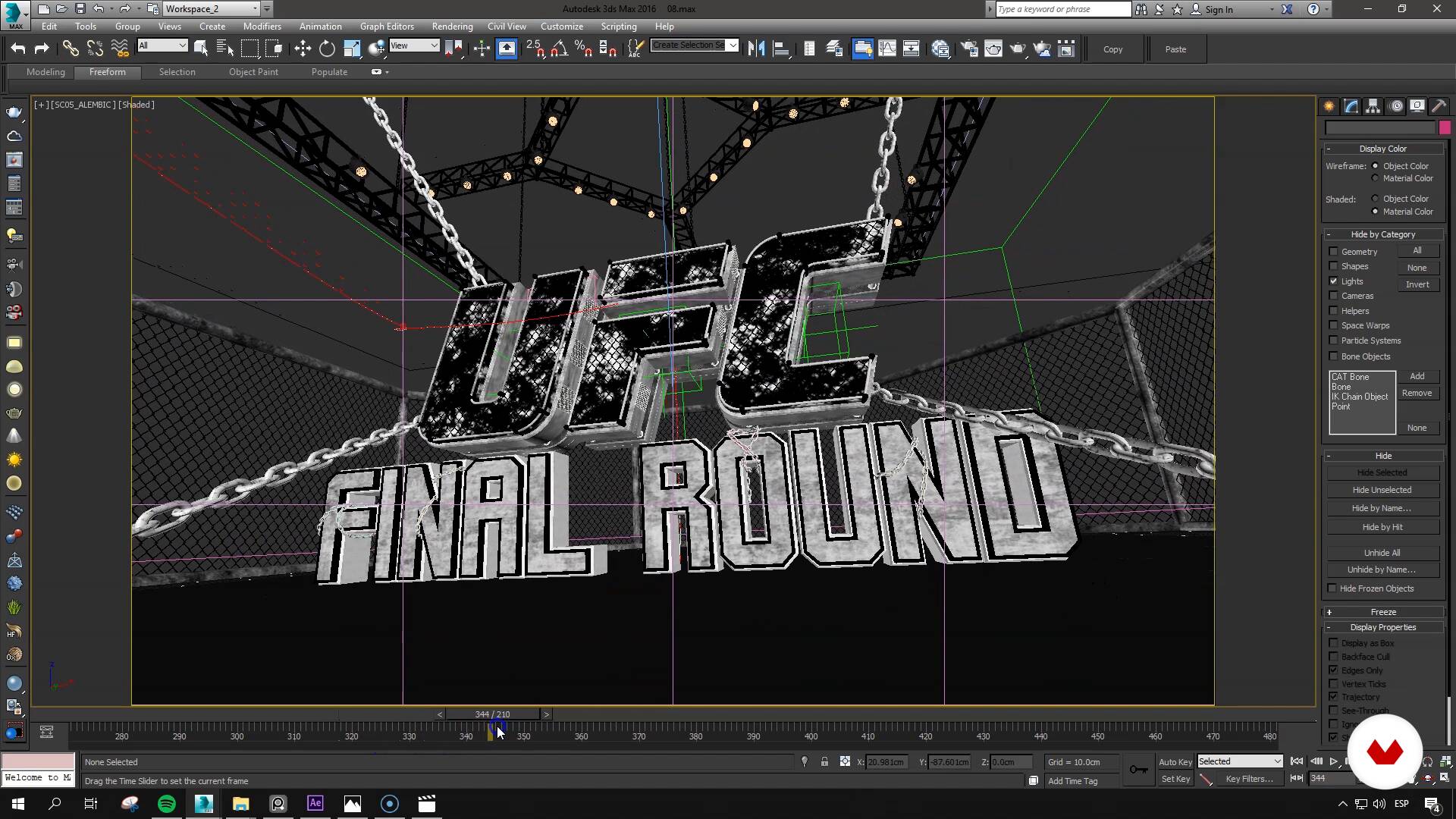Open the Graph Editors menu

387,27
